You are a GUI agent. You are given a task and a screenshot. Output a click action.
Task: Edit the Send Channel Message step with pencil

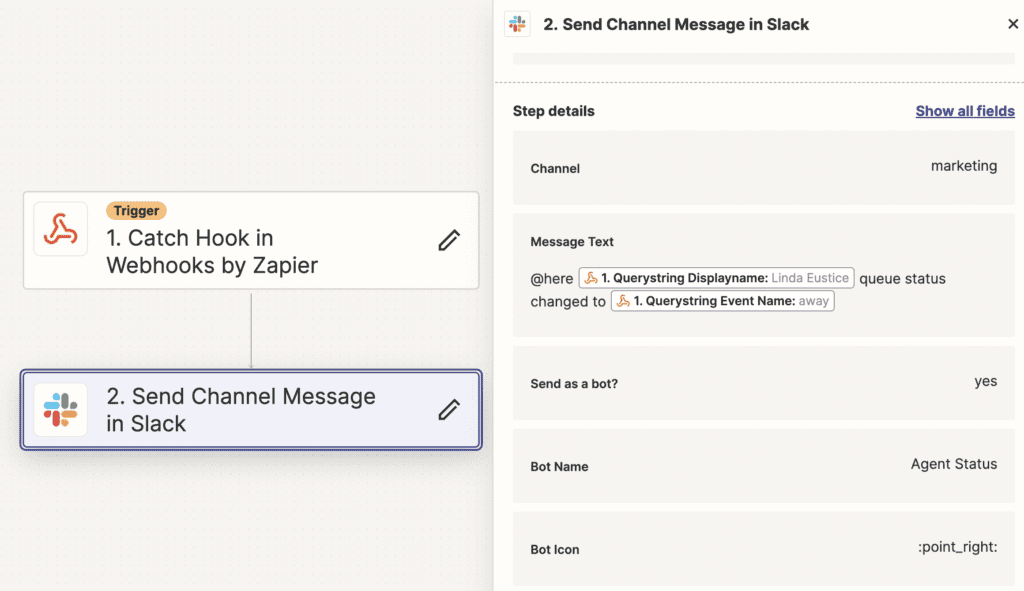coord(449,409)
